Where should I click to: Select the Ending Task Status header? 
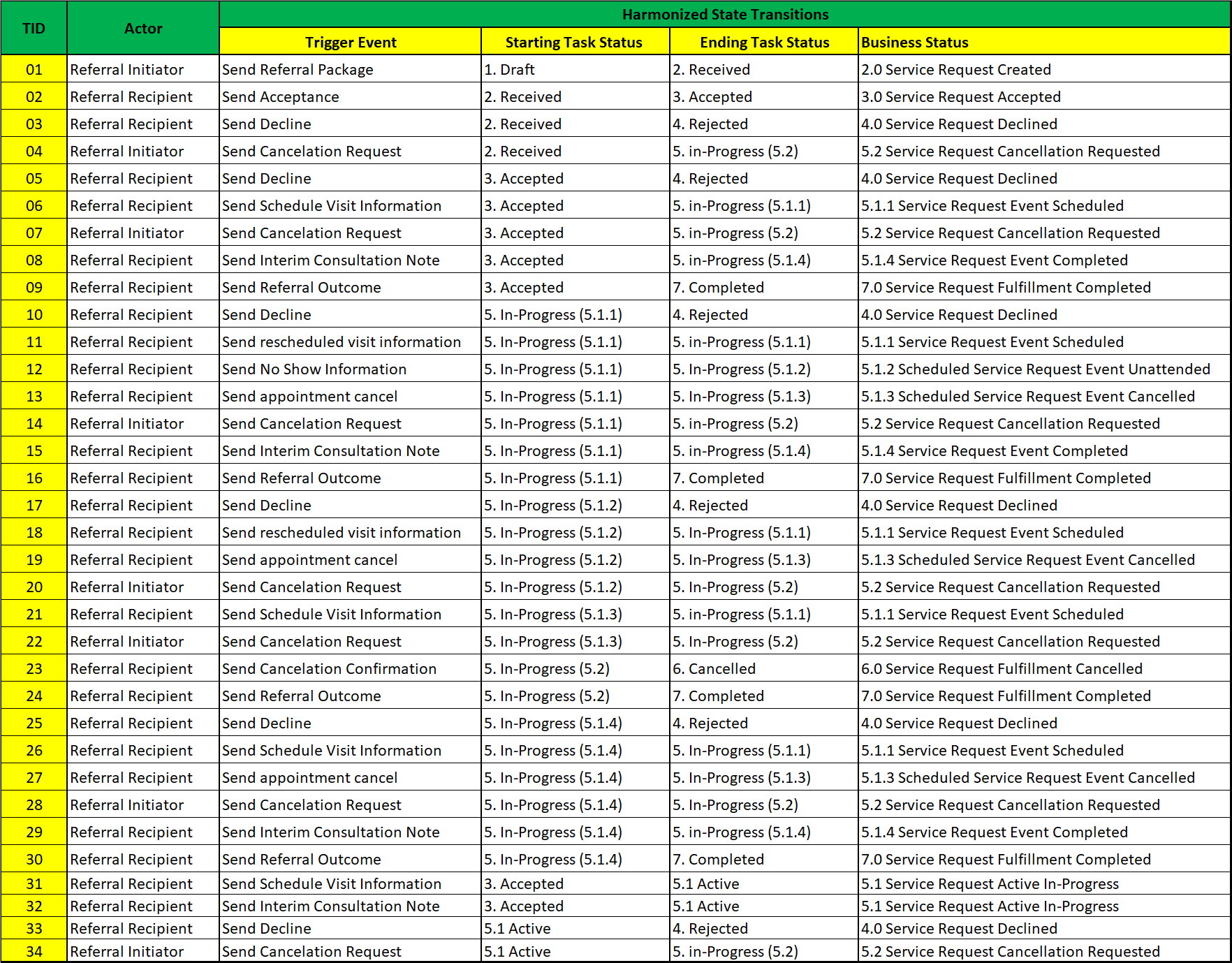(764, 43)
